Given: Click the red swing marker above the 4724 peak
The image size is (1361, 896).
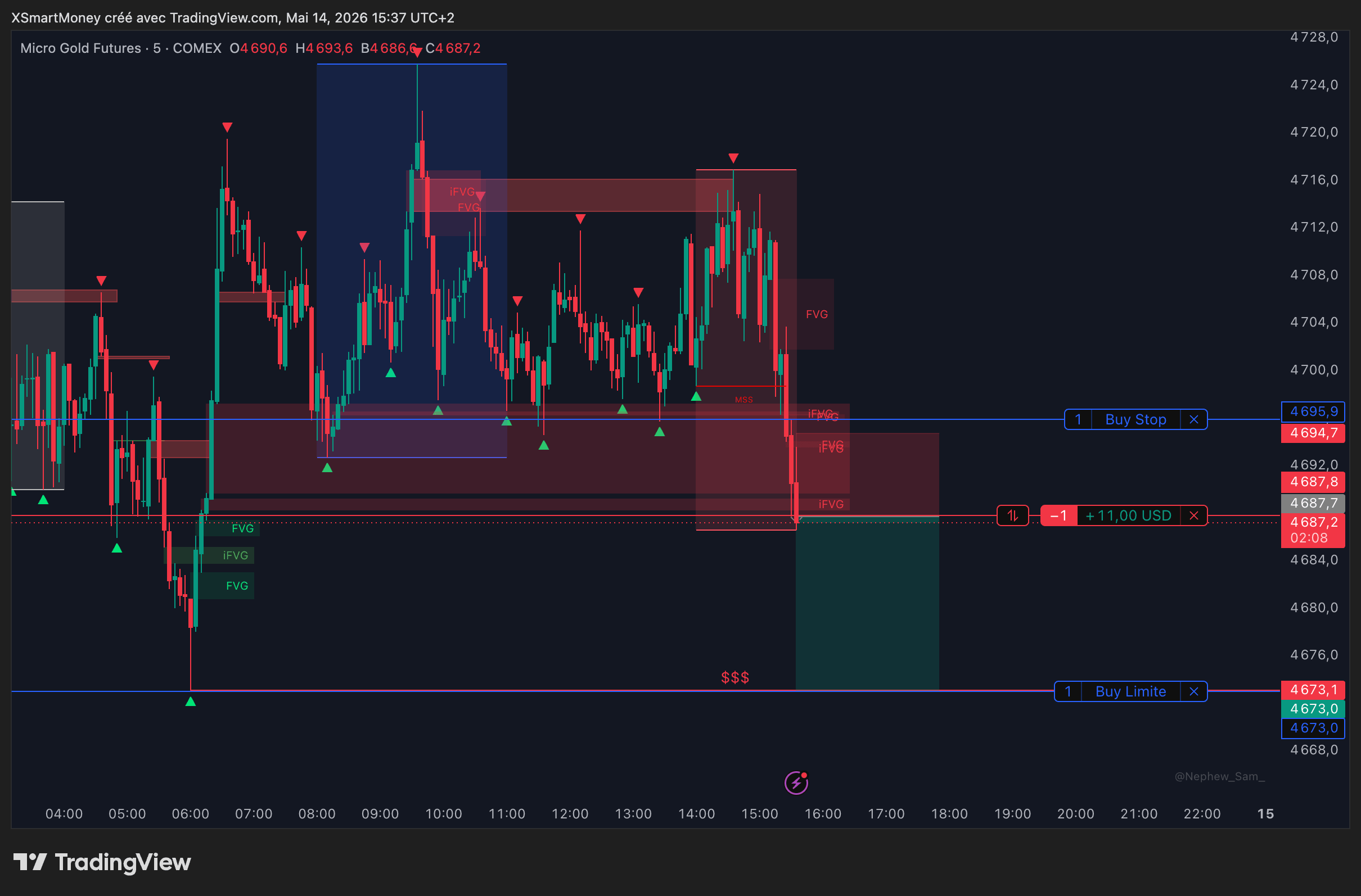Looking at the screenshot, I should click(417, 53).
